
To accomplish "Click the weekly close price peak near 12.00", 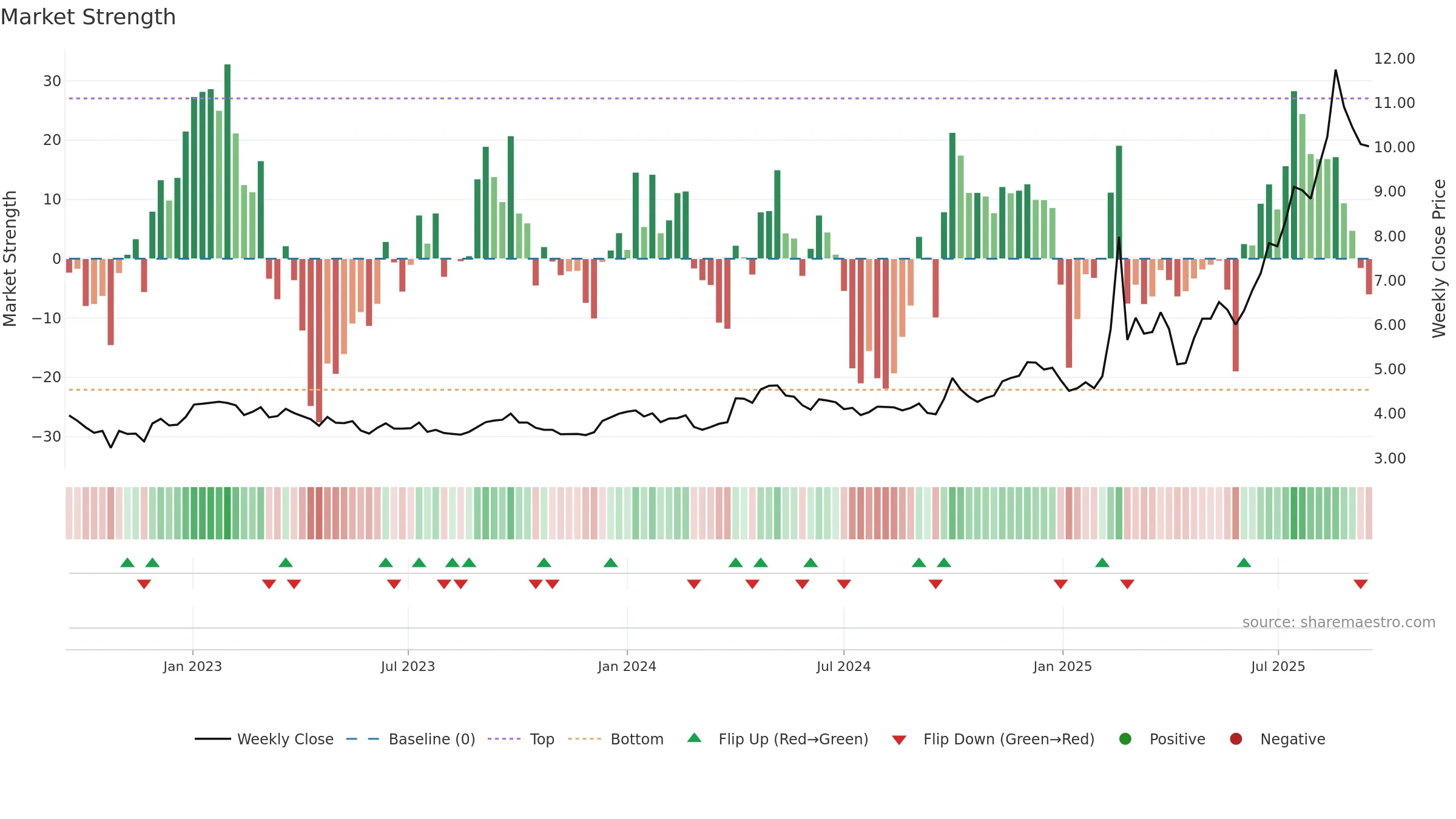I will [1335, 71].
